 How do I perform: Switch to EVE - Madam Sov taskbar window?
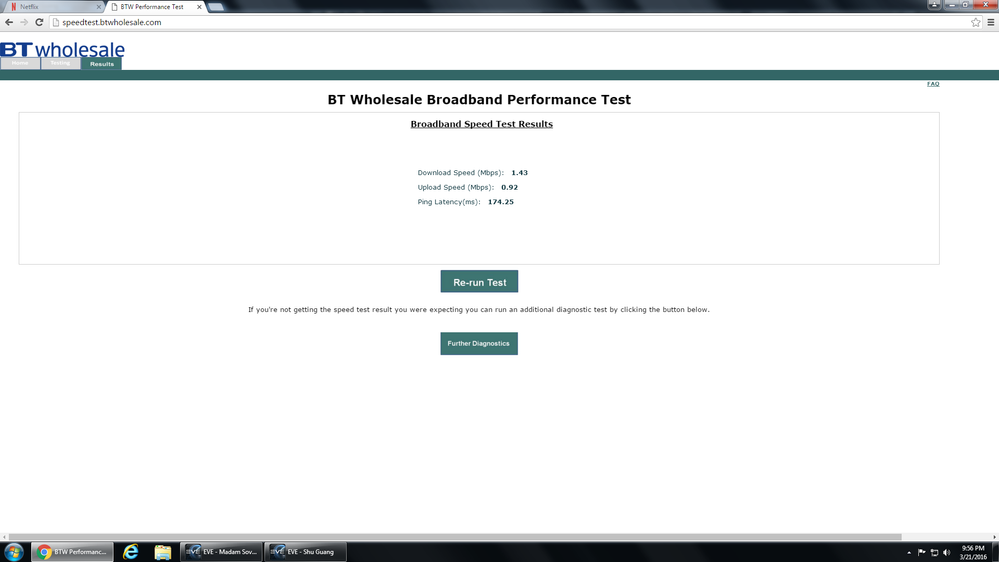point(222,552)
